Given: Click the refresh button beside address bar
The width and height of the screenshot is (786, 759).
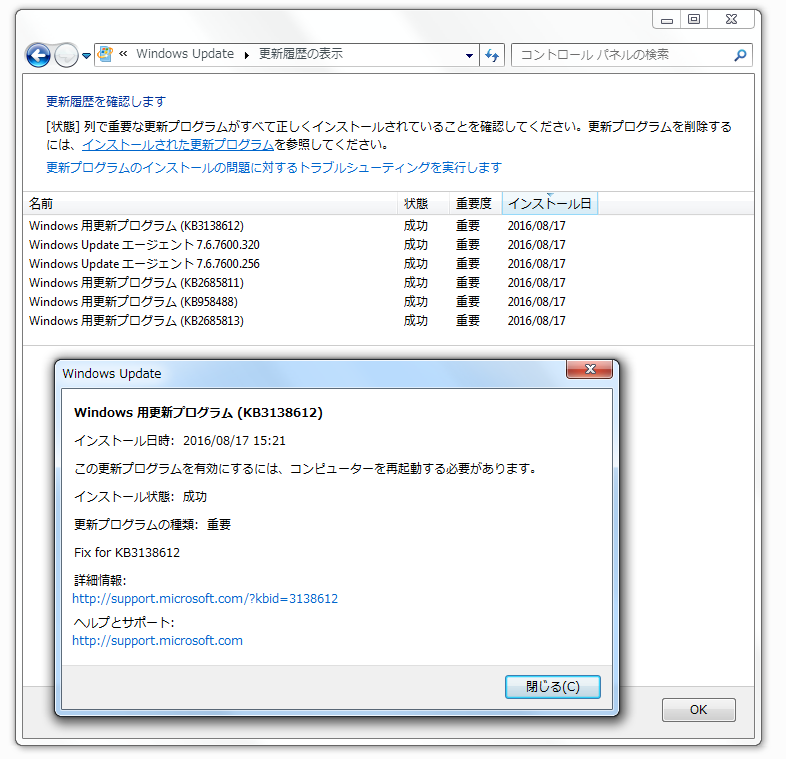Looking at the screenshot, I should (x=491, y=55).
